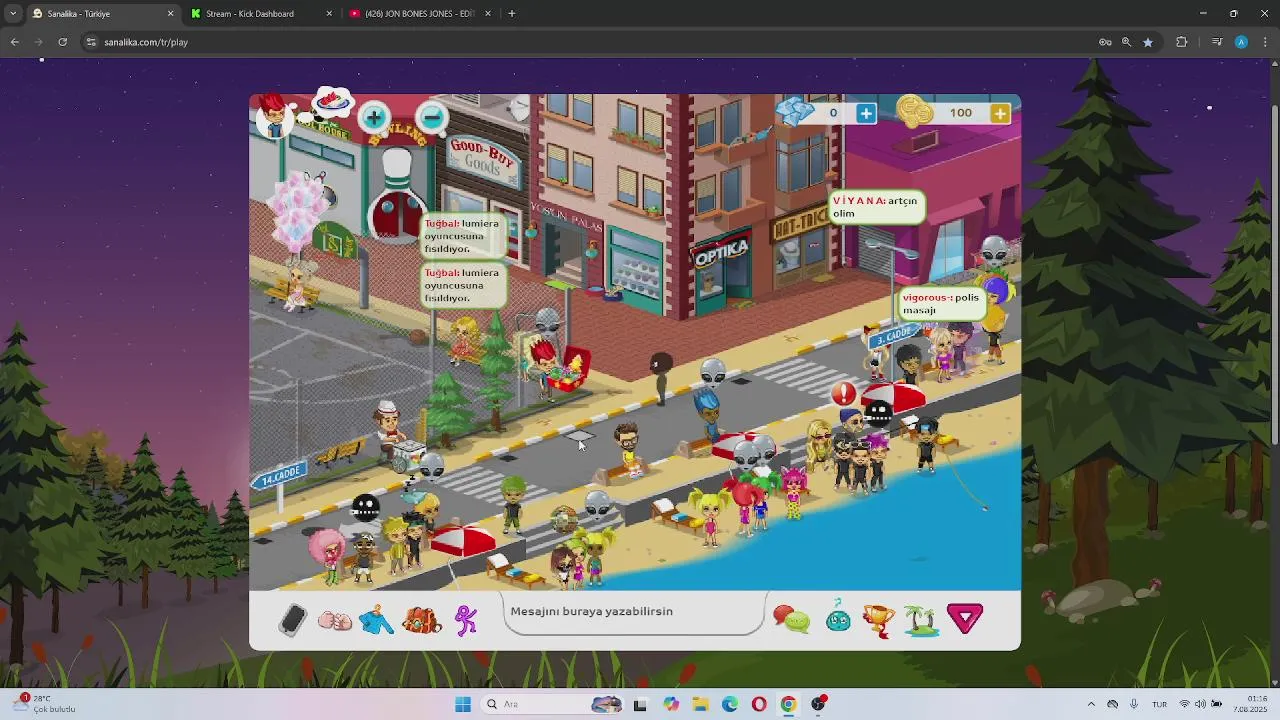Click VİYANA's 'artçın olim' chat bubble
The image size is (1280, 720).
(x=876, y=207)
